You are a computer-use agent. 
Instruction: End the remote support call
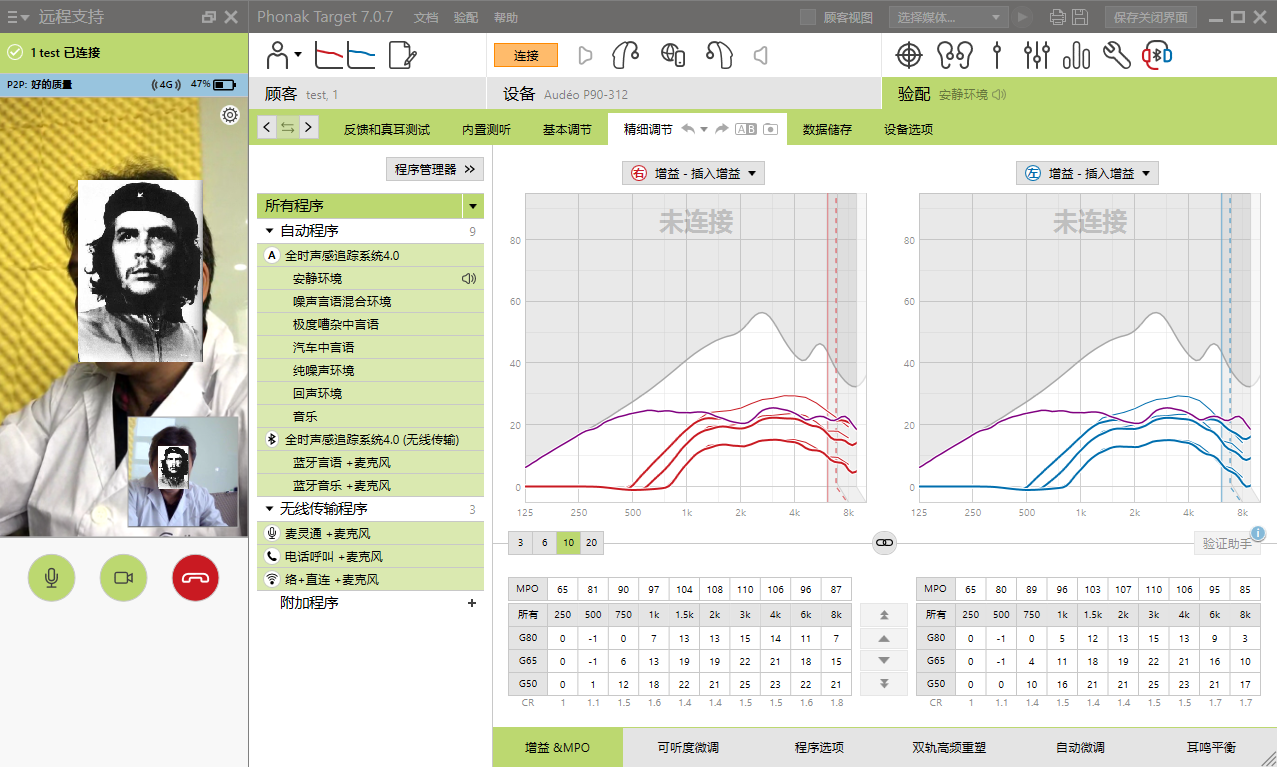(195, 578)
